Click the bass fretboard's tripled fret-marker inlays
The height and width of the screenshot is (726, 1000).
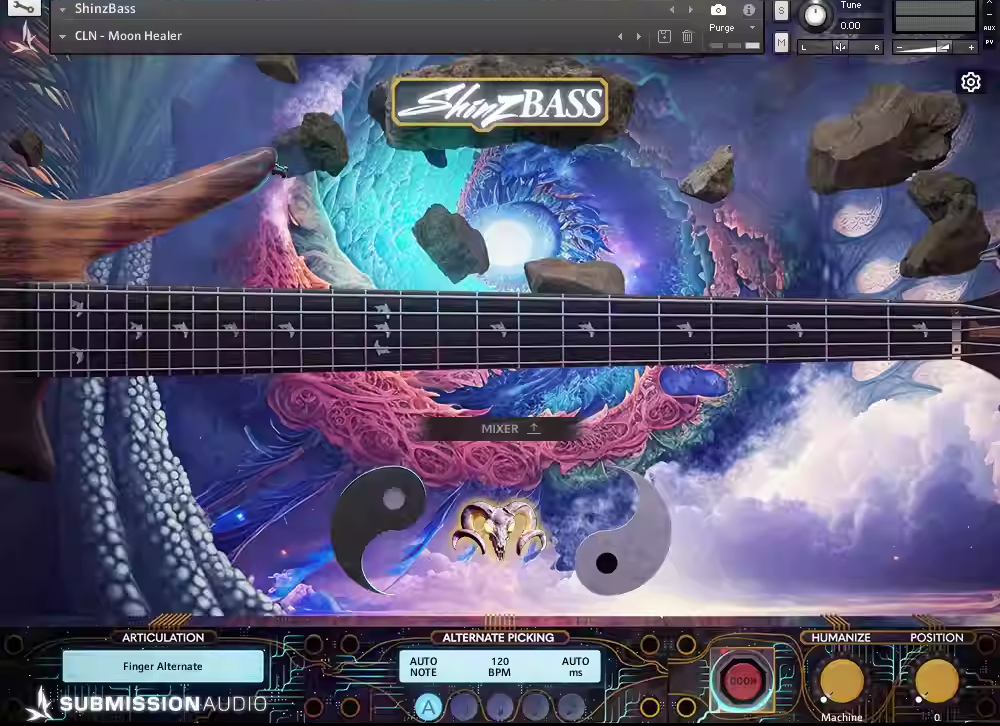tap(381, 329)
